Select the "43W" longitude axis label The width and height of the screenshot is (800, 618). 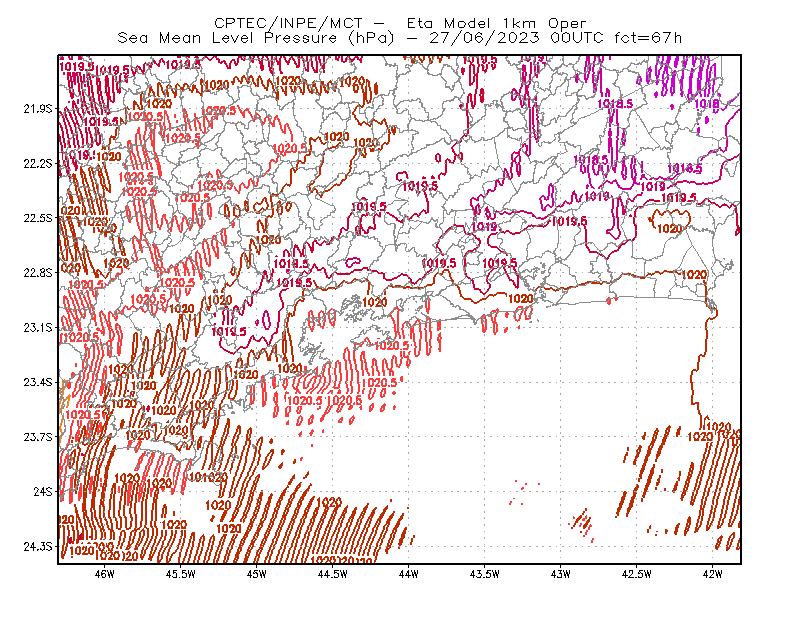click(560, 574)
